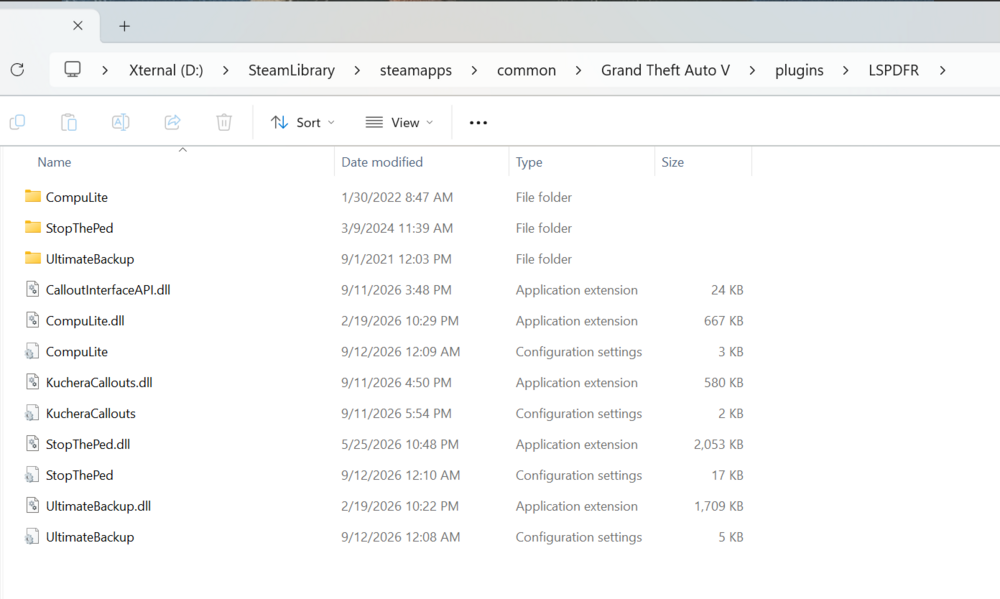The height and width of the screenshot is (599, 1000).
Task: Select the KucheraCallouts.dll file icon
Action: 33,381
